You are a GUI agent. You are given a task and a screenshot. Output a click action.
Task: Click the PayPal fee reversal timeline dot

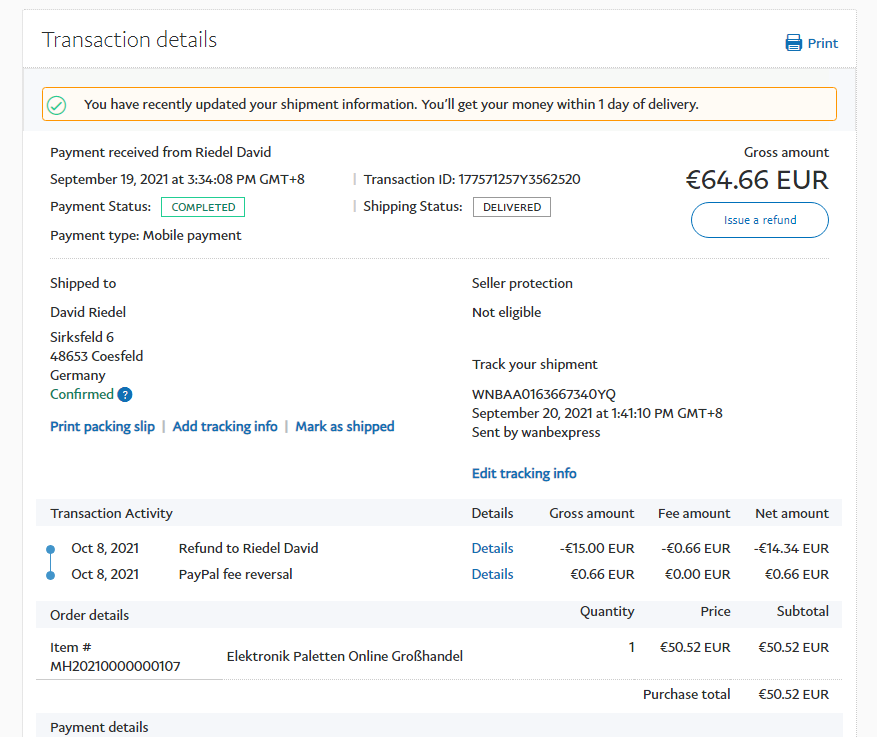pyautogui.click(x=51, y=575)
